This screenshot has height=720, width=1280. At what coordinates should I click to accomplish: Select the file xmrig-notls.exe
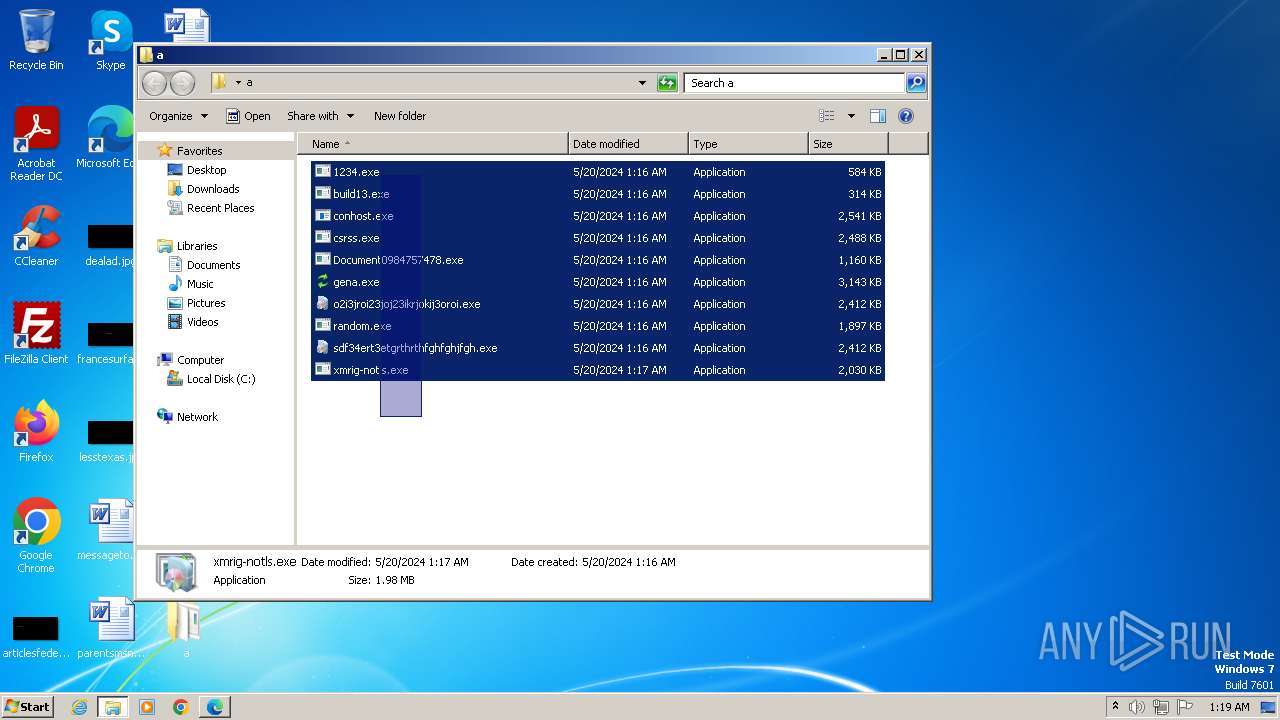pyautogui.click(x=598, y=370)
